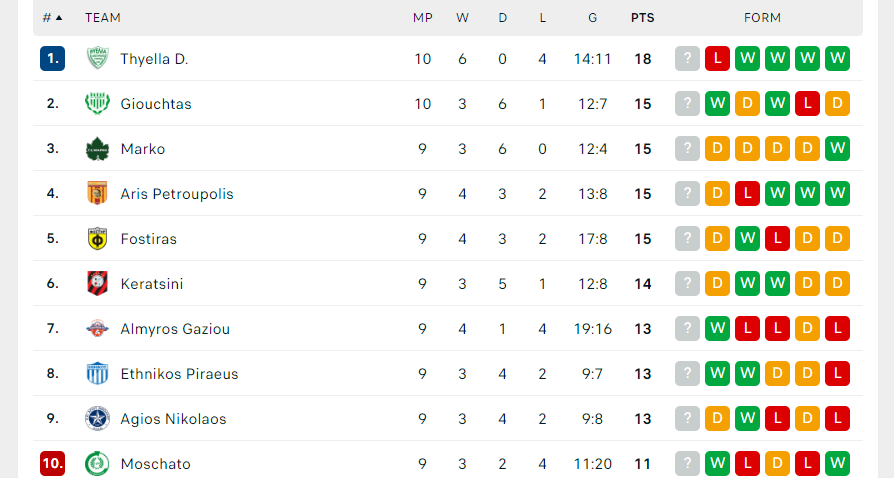Click the Giouchtas team crest icon
The width and height of the screenshot is (894, 478).
(97, 103)
